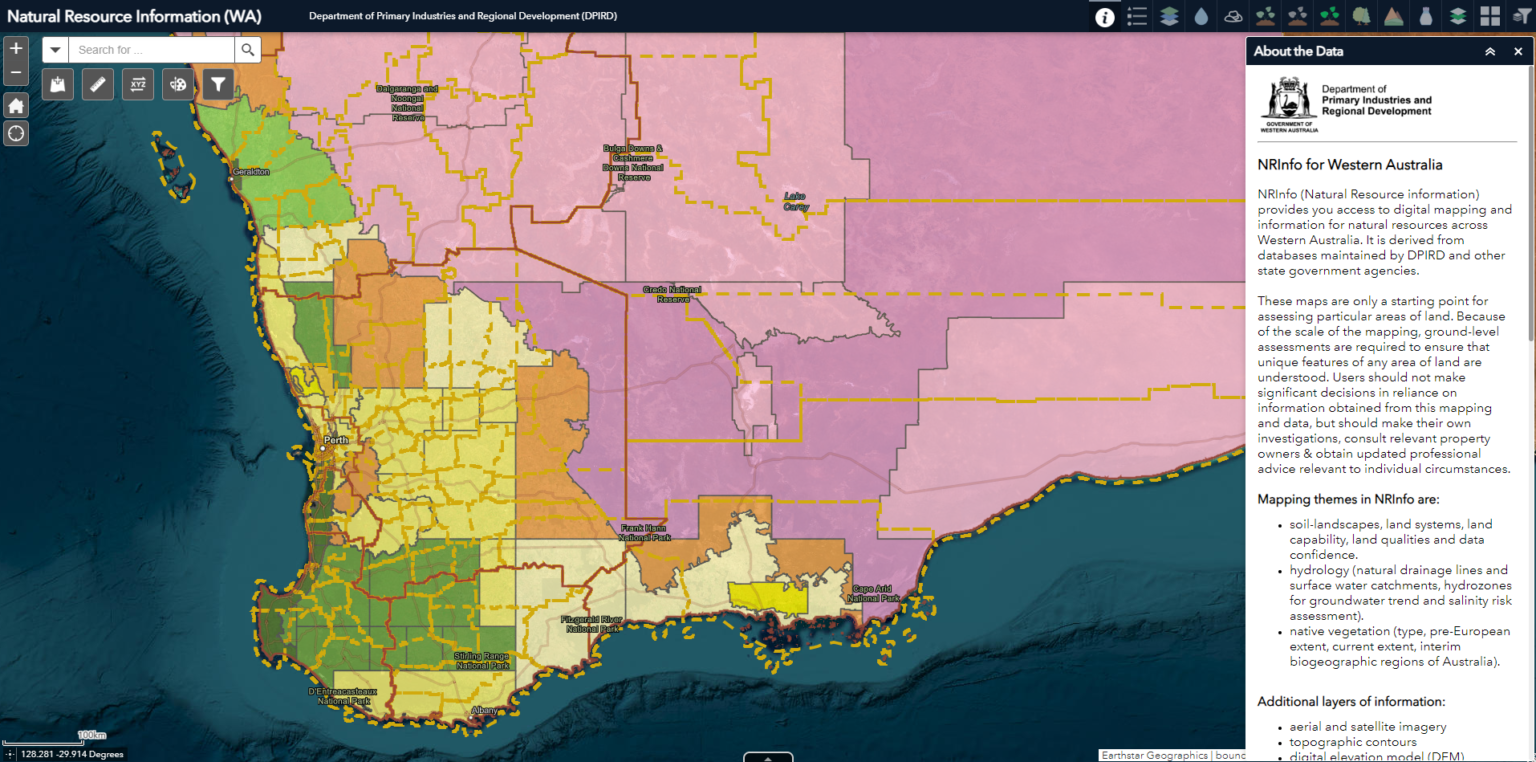Image resolution: width=1536 pixels, height=762 pixels.
Task: Open the trees native vegetation widget
Action: click(1361, 16)
